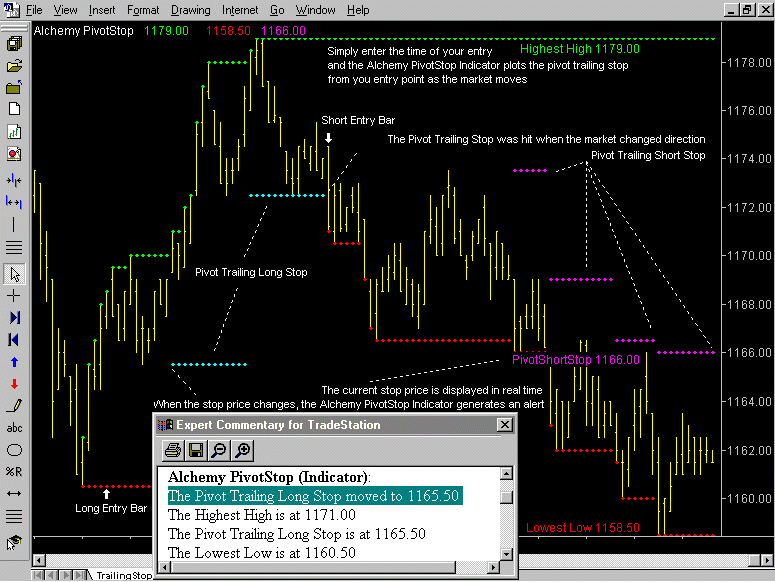This screenshot has width=775, height=582.
Task: Select the arrow pointer tool
Action: 14,274
